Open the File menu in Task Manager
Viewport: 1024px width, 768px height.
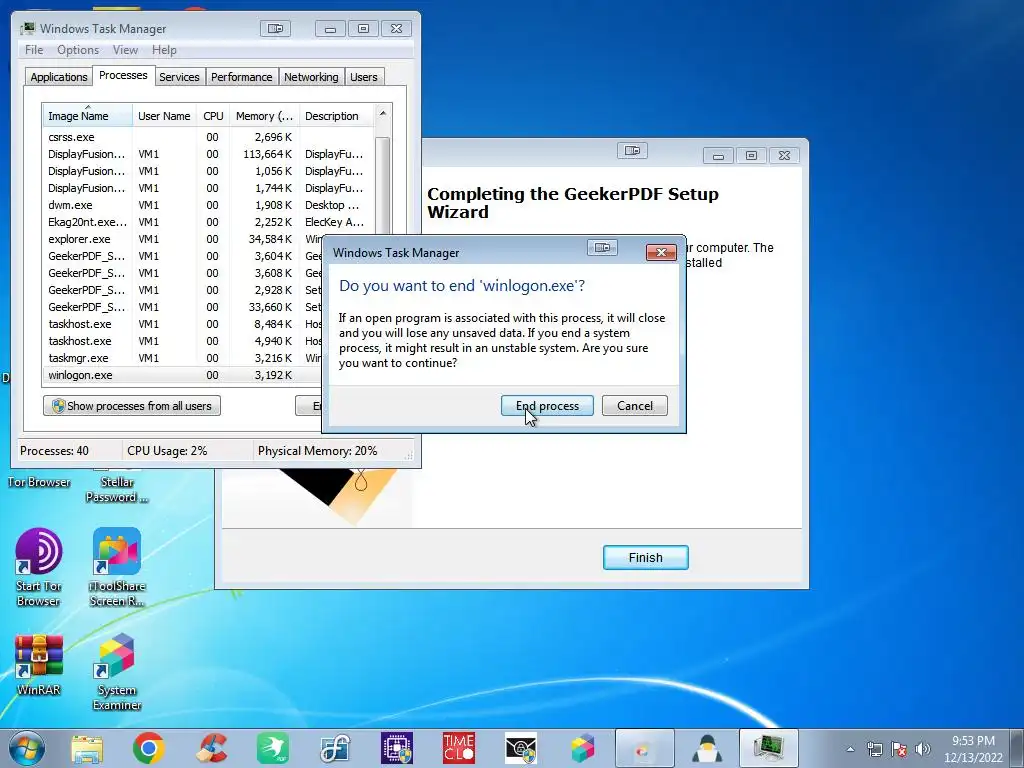[x=34, y=50]
